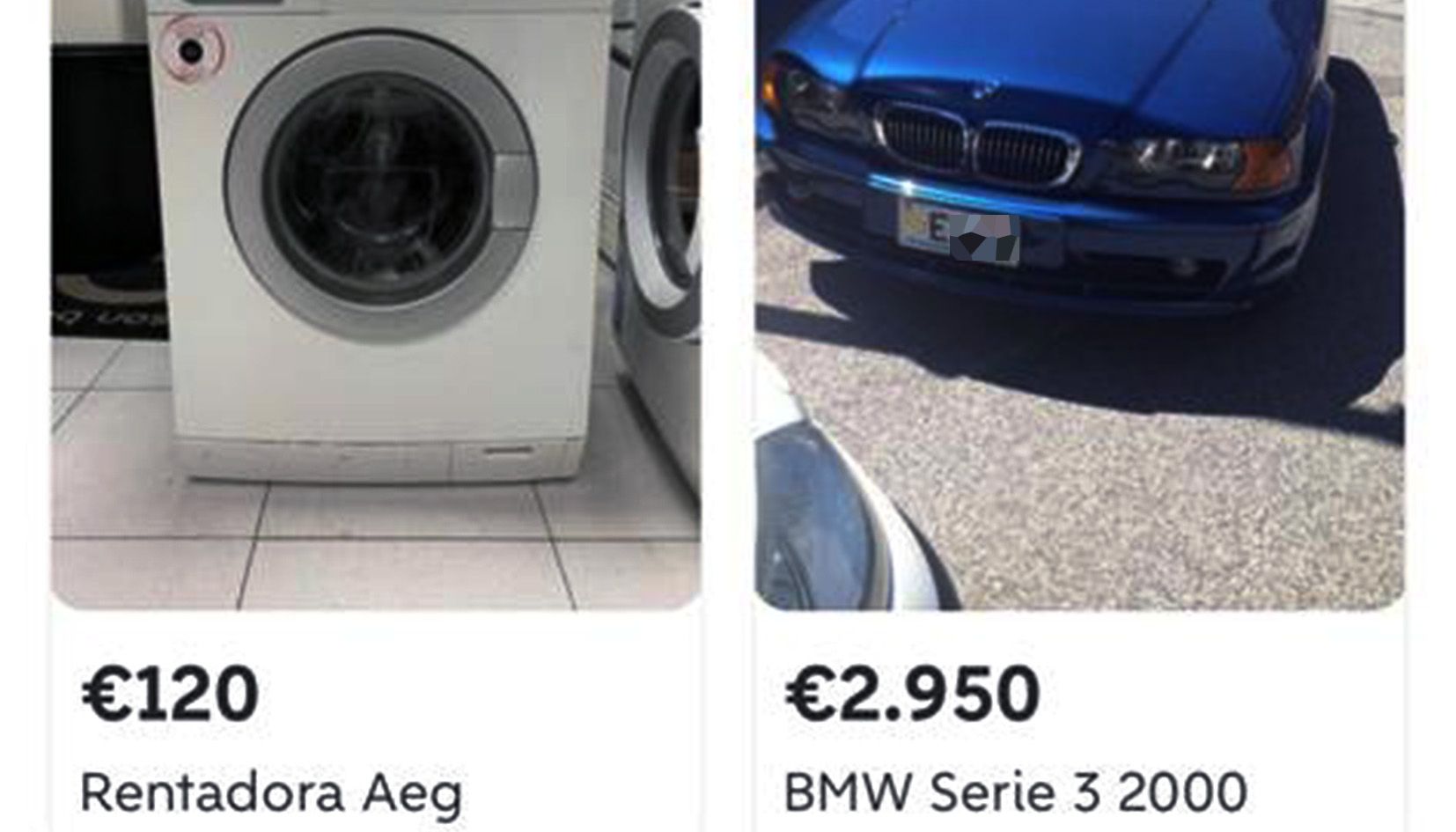Click the washing machine detergent drawer dial
1456x832 pixels.
[x=191, y=51]
